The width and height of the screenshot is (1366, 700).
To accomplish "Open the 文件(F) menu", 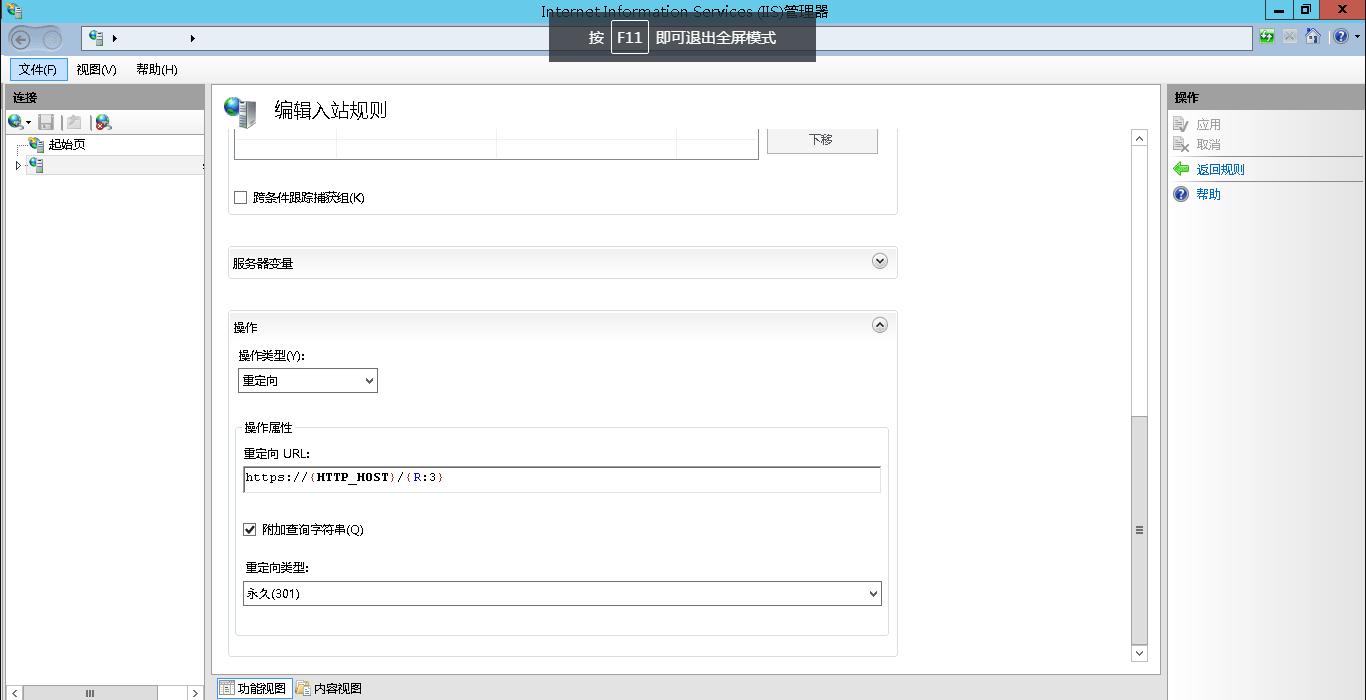I will [38, 69].
